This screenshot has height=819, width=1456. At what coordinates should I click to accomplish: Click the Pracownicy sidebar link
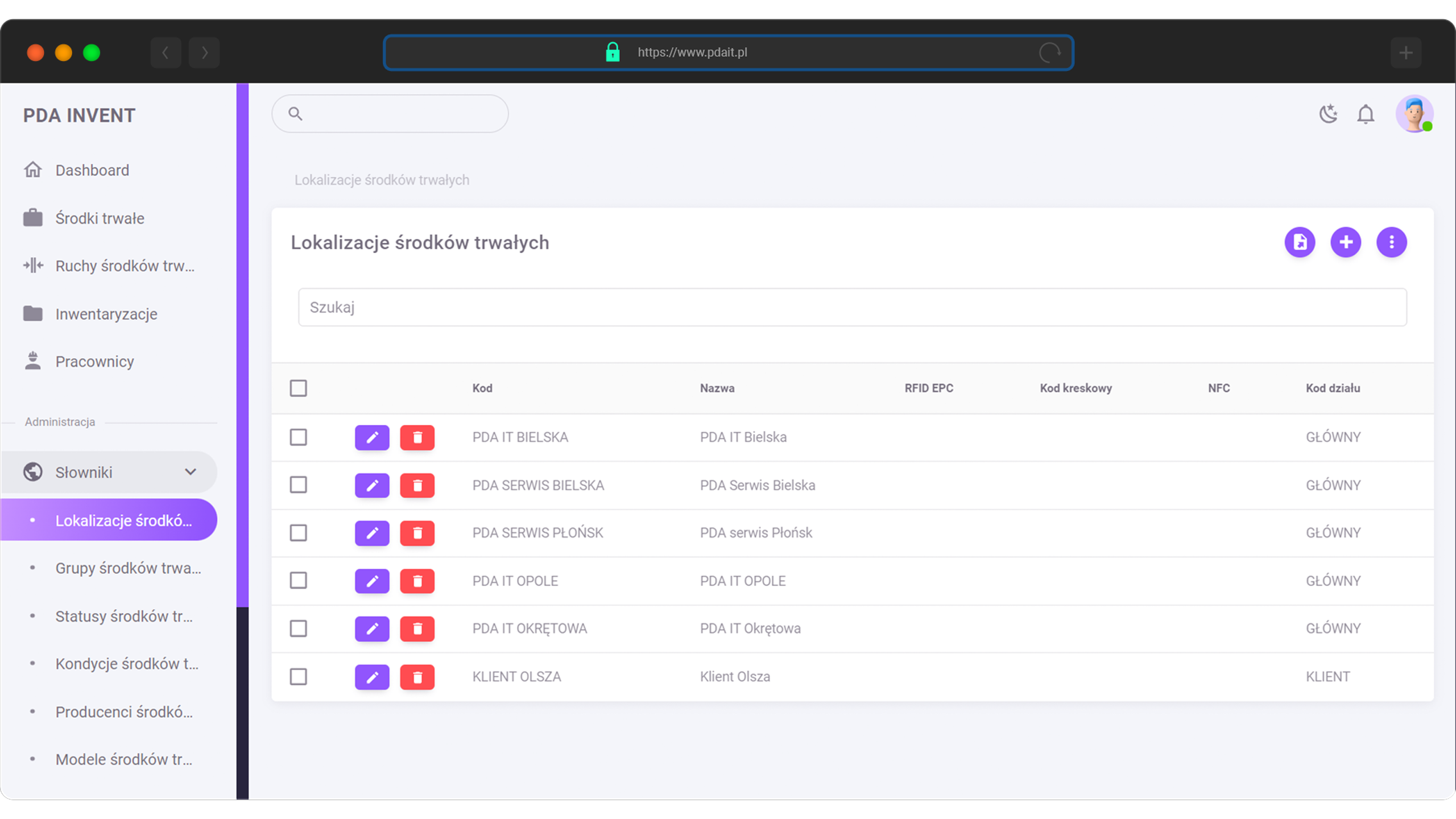tap(94, 362)
